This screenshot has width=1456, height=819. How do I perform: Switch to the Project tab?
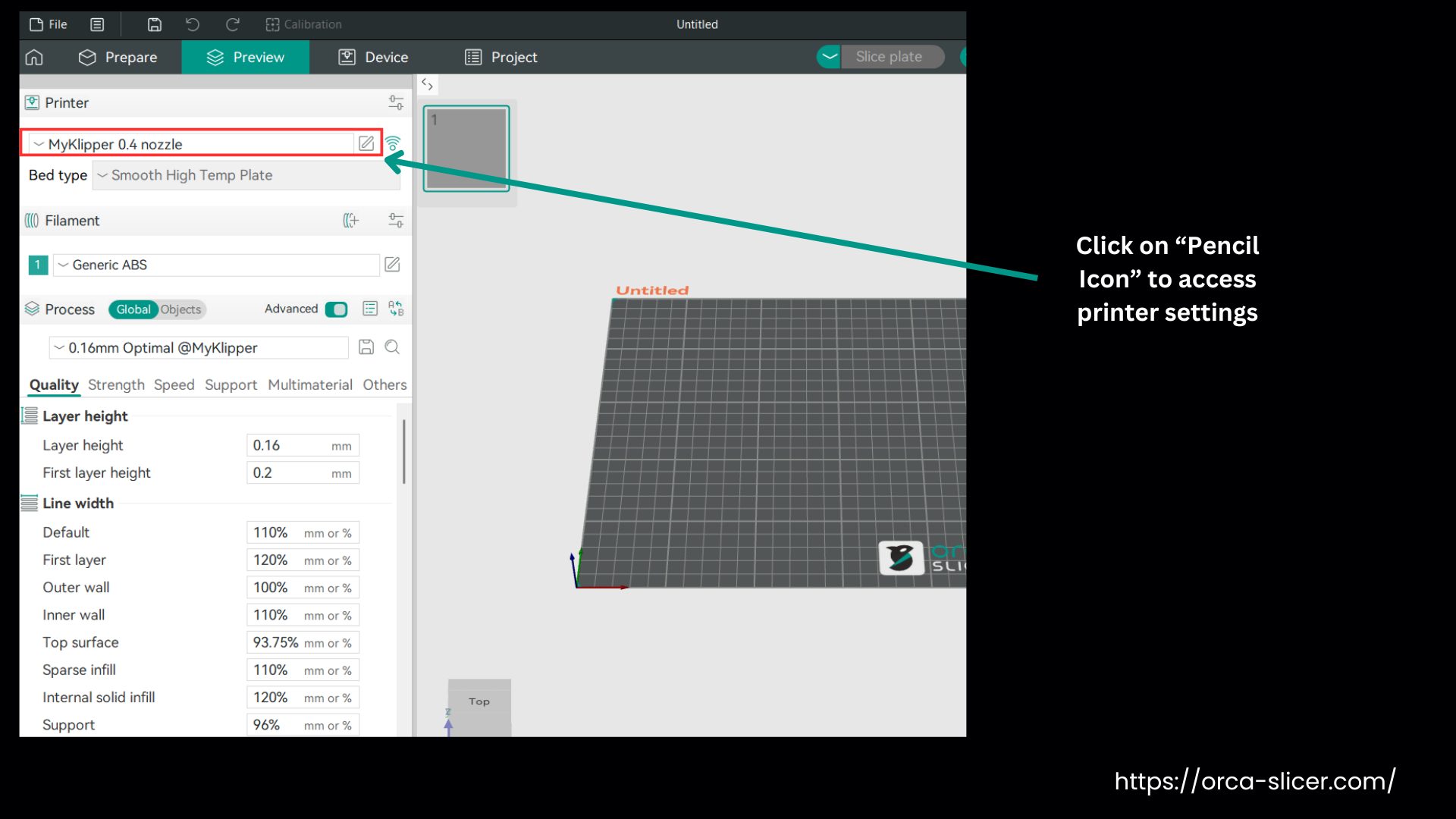[500, 57]
